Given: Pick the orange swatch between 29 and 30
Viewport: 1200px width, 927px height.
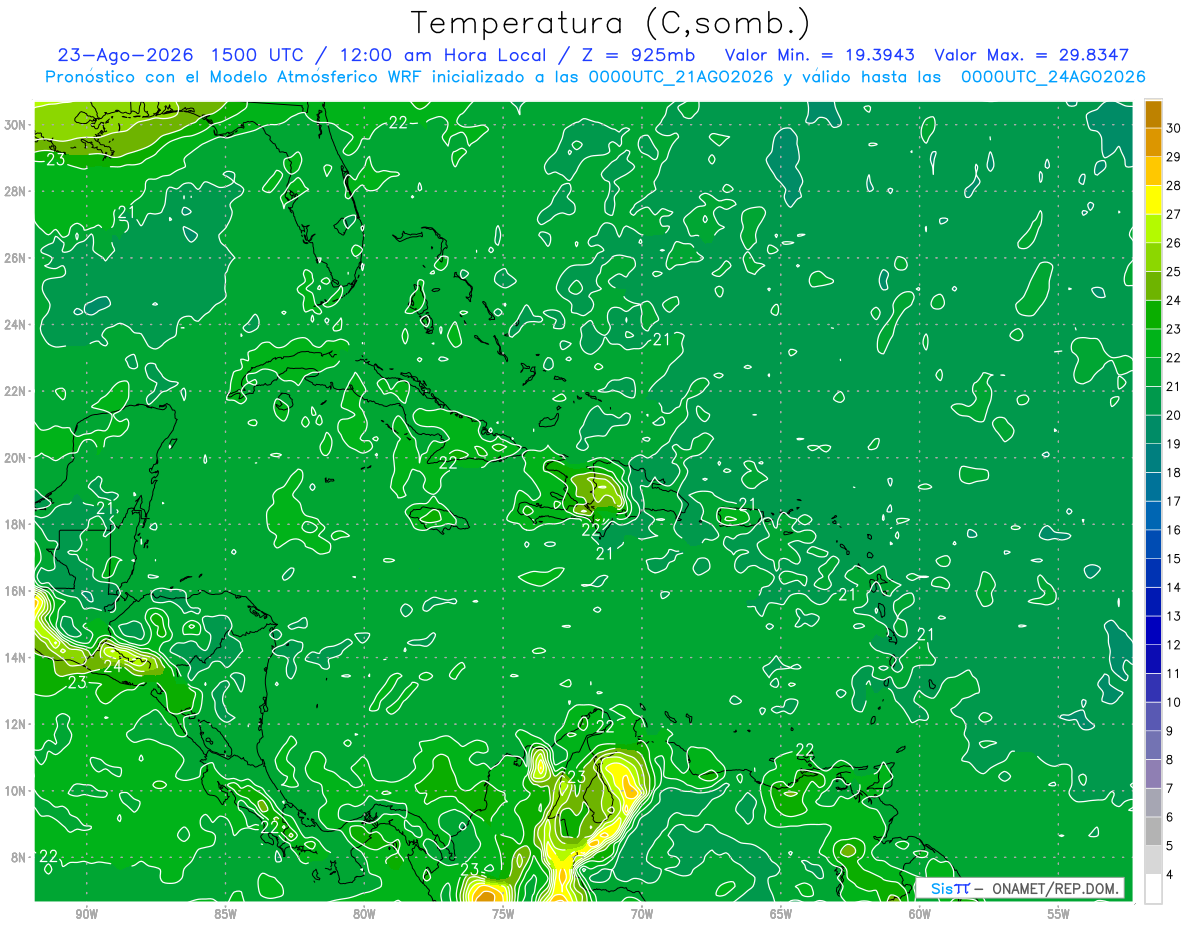Looking at the screenshot, I should pos(1153,142).
